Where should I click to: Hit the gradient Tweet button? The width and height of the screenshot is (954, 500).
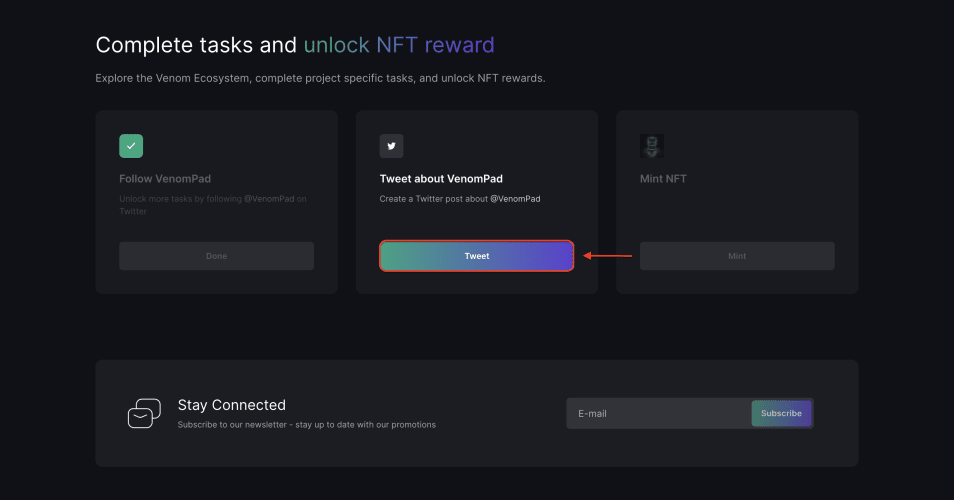(476, 256)
